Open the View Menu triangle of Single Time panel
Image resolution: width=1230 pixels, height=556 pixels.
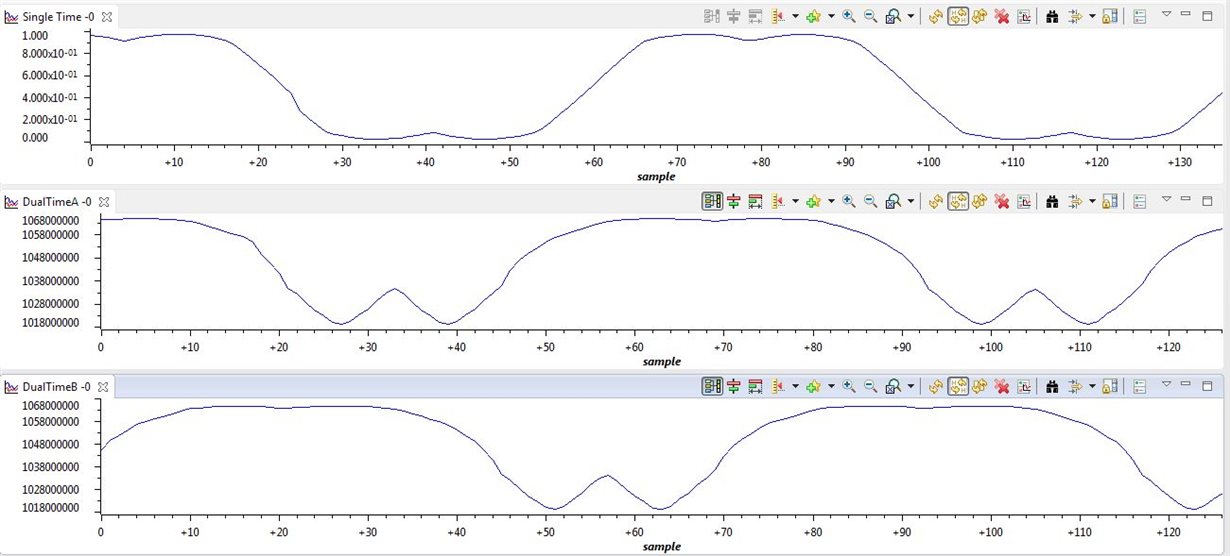(1166, 14)
